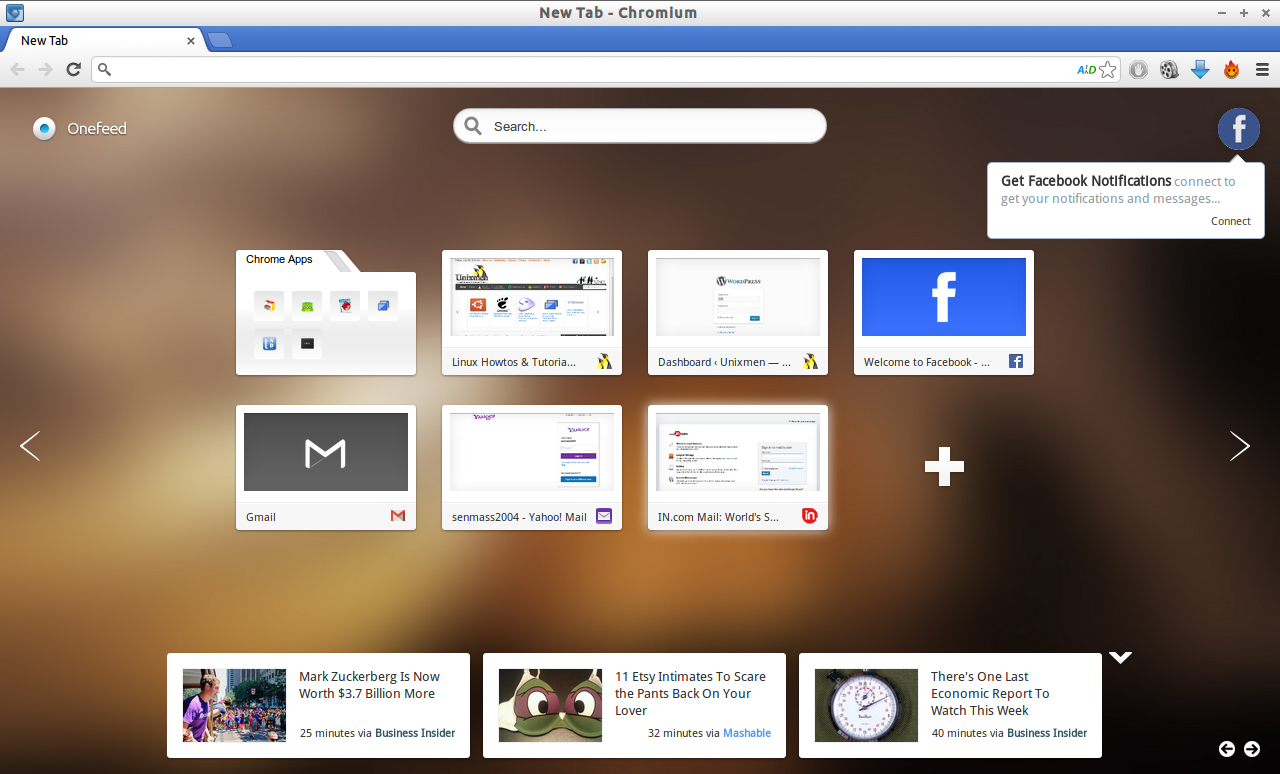Launch the blue ND Chrome app
The width and height of the screenshot is (1280, 774).
pos(269,344)
